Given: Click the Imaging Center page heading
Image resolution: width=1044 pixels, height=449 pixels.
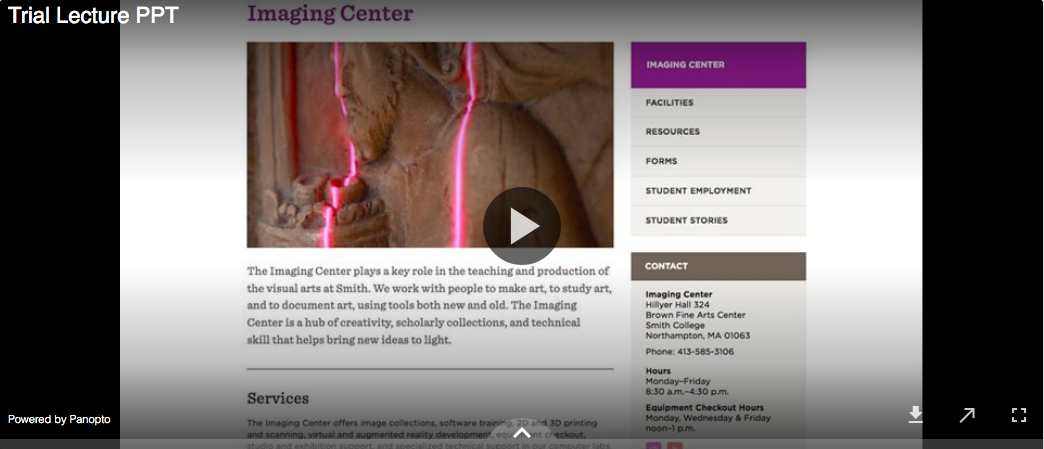Looking at the screenshot, I should point(330,13).
